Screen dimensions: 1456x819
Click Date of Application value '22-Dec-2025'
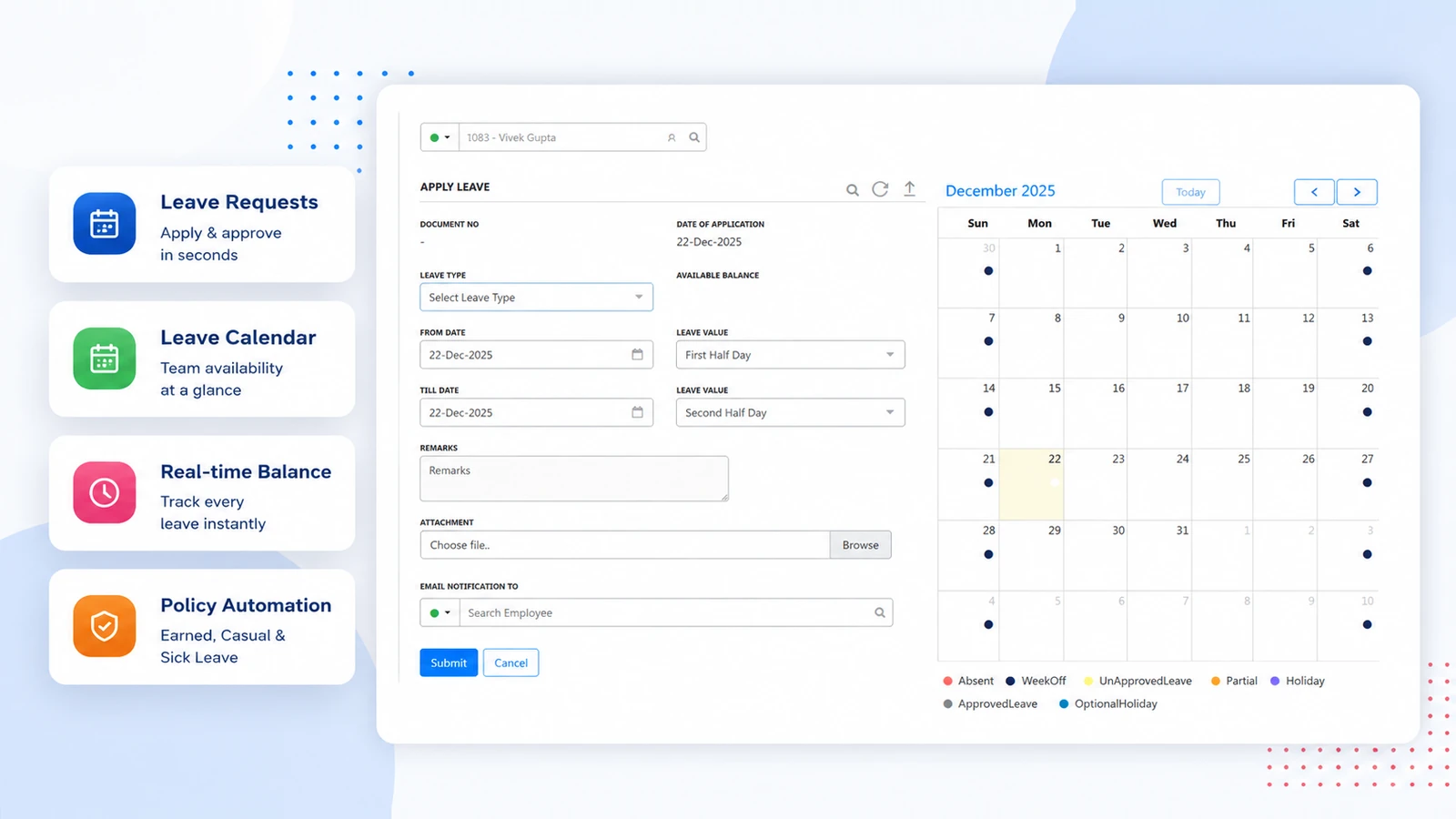(709, 242)
